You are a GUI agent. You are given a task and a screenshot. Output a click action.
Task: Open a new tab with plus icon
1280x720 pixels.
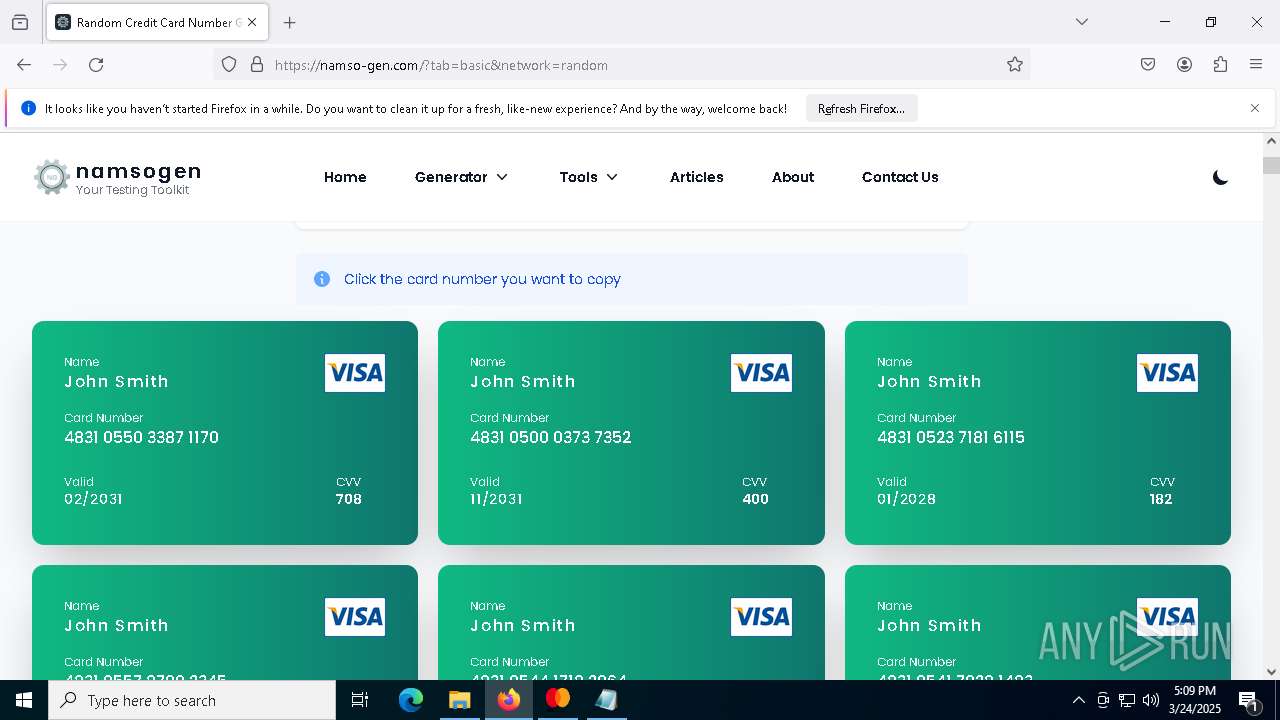[290, 22]
